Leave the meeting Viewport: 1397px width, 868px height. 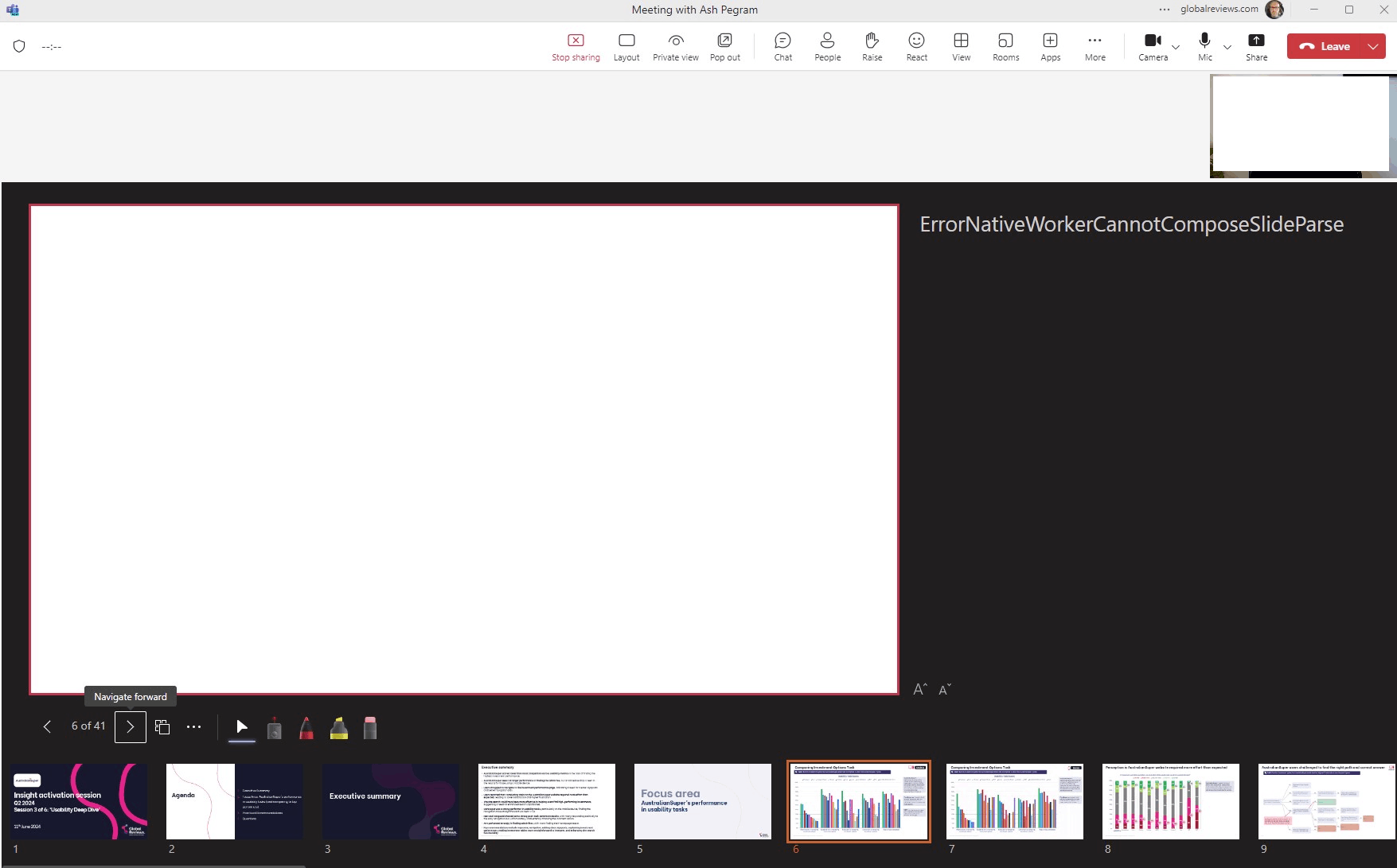[1325, 46]
